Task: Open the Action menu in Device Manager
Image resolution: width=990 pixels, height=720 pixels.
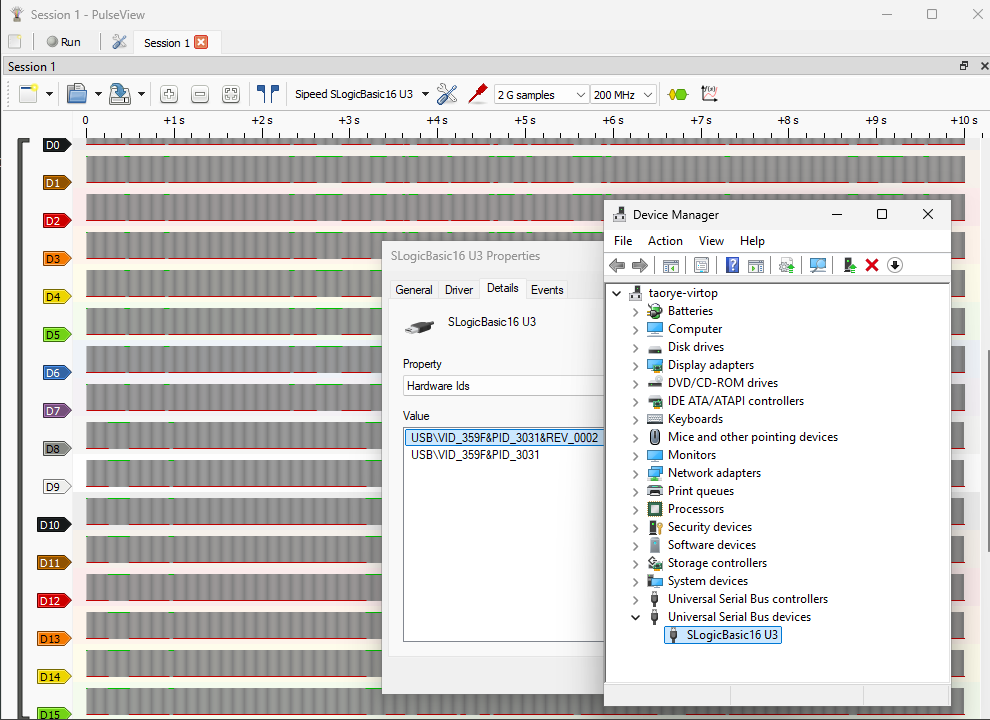Action: (x=665, y=241)
